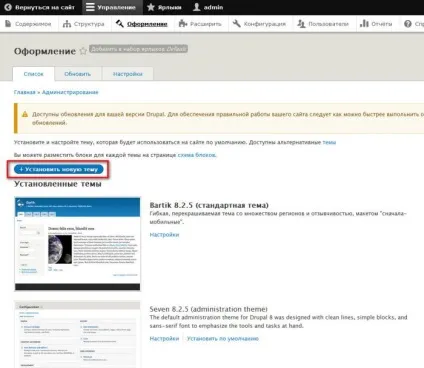Image resolution: width=424 pixels, height=368 pixels.
Task: Switch to the Обновить tab
Action: (77, 74)
